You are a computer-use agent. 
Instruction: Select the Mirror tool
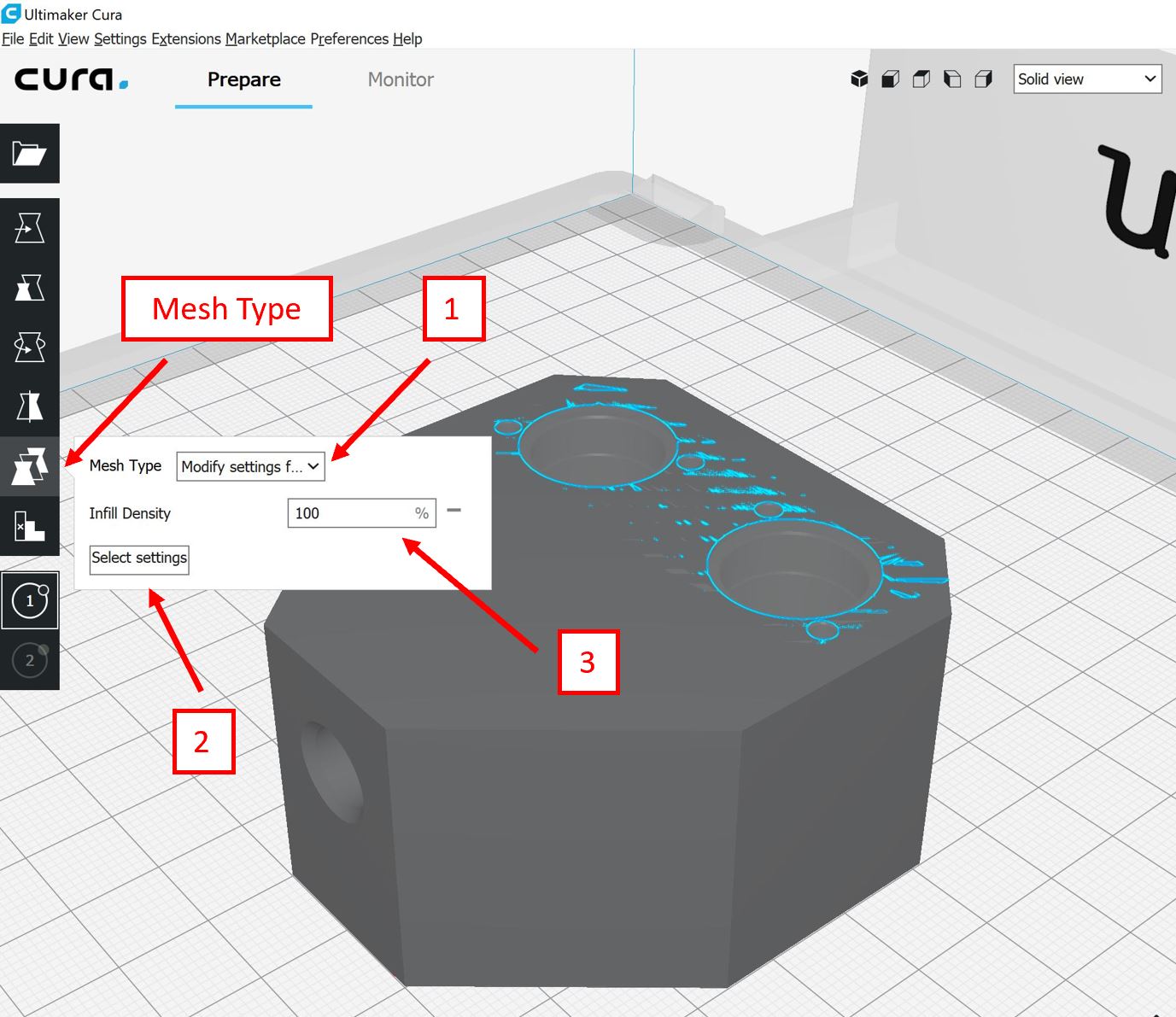(x=29, y=407)
